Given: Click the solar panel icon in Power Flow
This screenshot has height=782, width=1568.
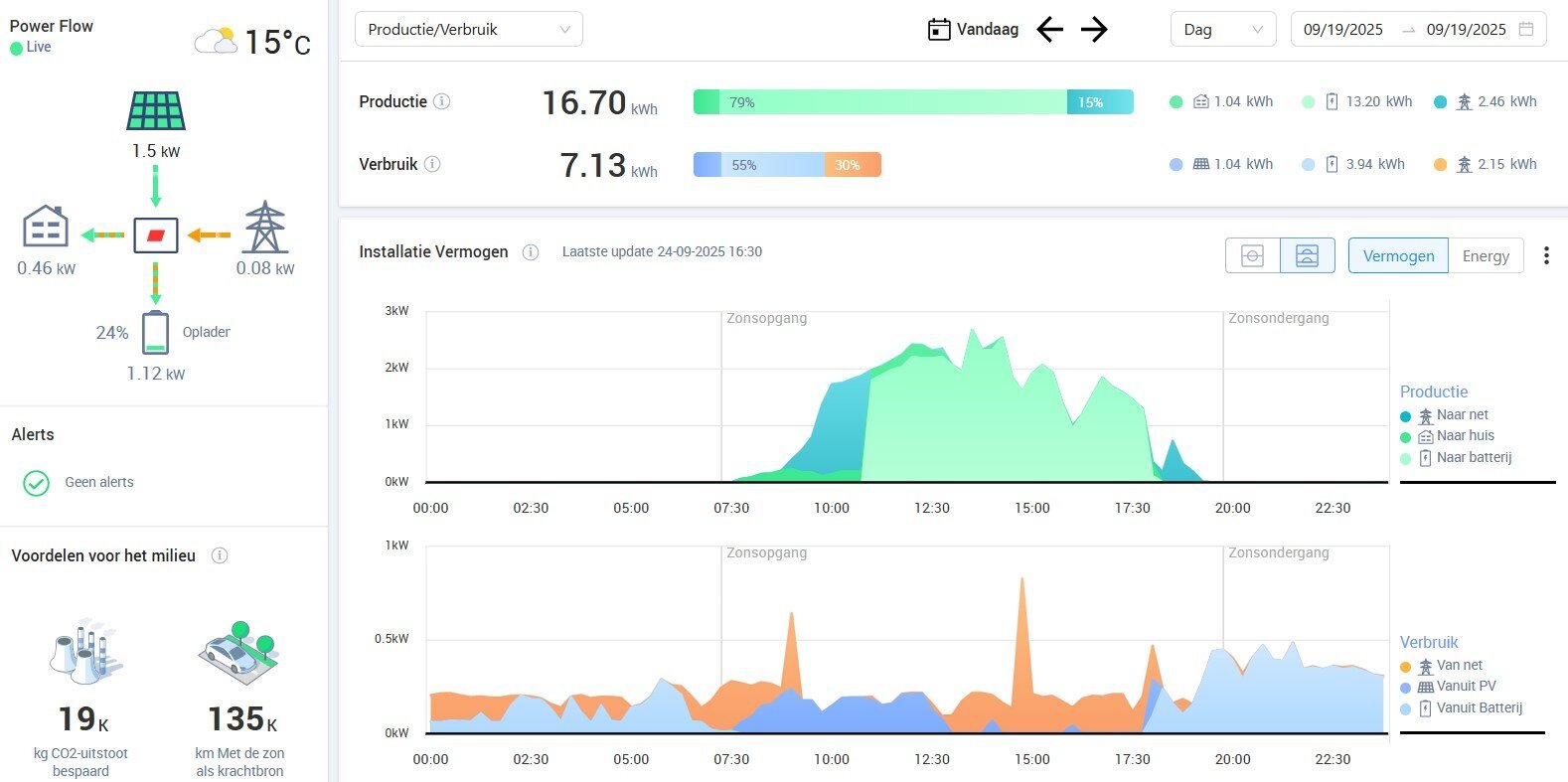Looking at the screenshot, I should (x=156, y=111).
